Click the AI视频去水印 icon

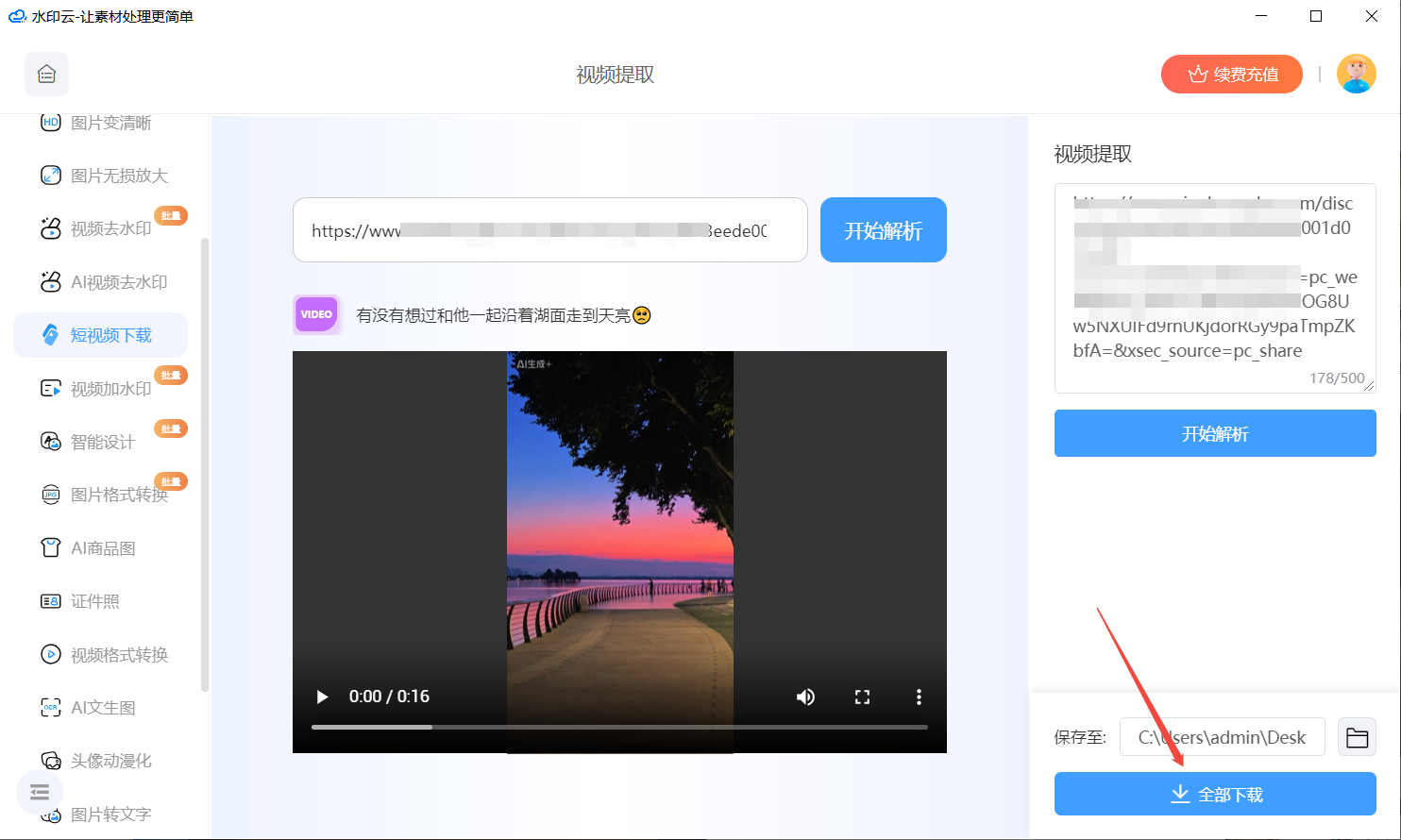coord(51,281)
